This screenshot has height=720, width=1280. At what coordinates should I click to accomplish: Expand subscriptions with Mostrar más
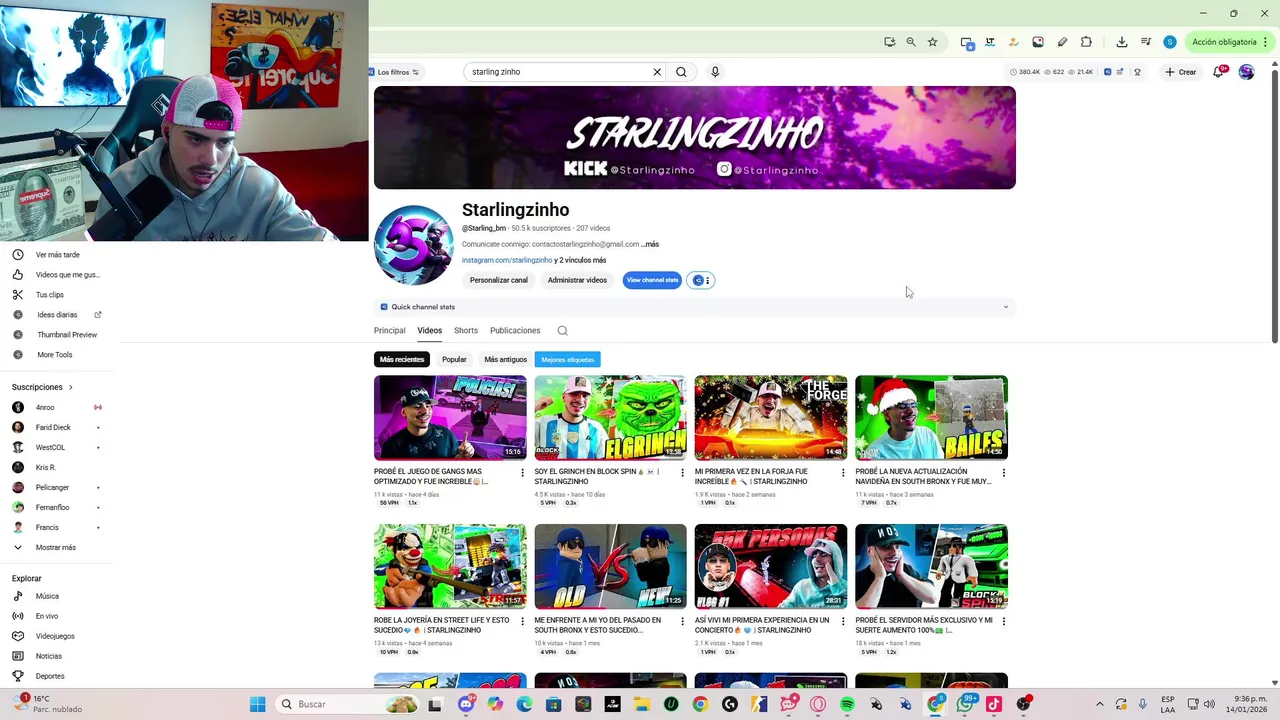point(58,547)
